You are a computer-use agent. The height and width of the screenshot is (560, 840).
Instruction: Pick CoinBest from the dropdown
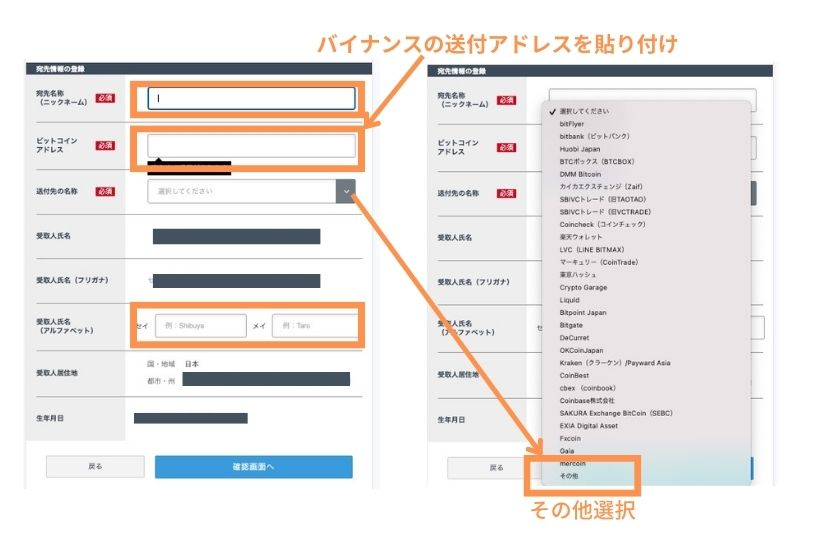574,376
